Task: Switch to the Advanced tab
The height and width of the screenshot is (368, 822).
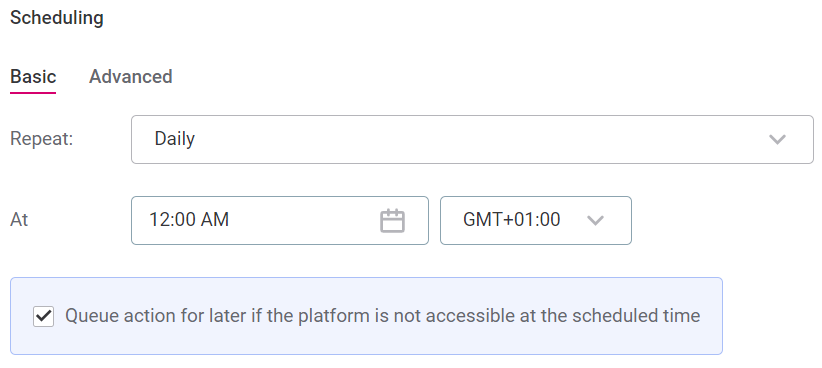Action: tap(131, 77)
